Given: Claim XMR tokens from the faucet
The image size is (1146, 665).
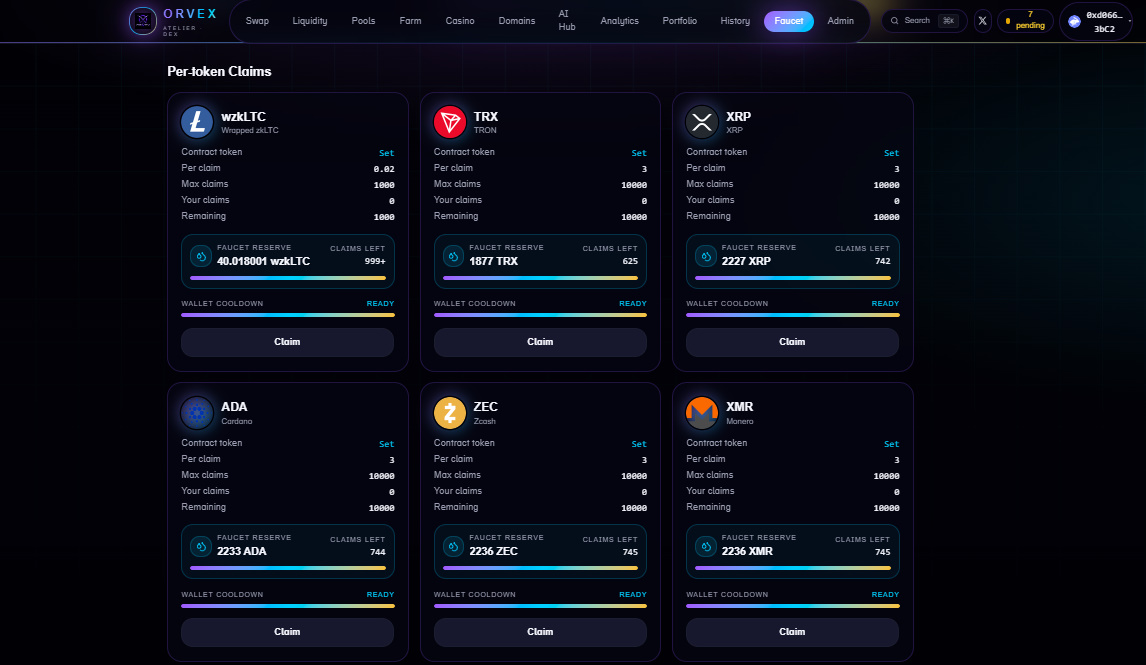Looking at the screenshot, I should (x=792, y=632).
